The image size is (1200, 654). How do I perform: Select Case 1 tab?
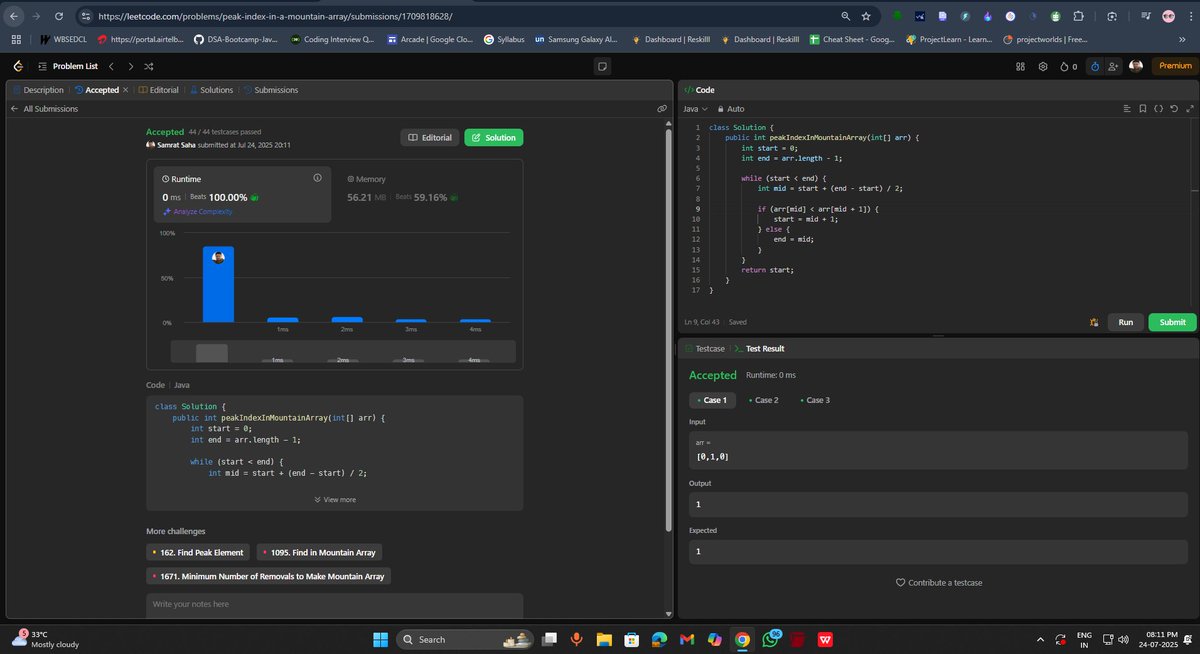pos(713,400)
